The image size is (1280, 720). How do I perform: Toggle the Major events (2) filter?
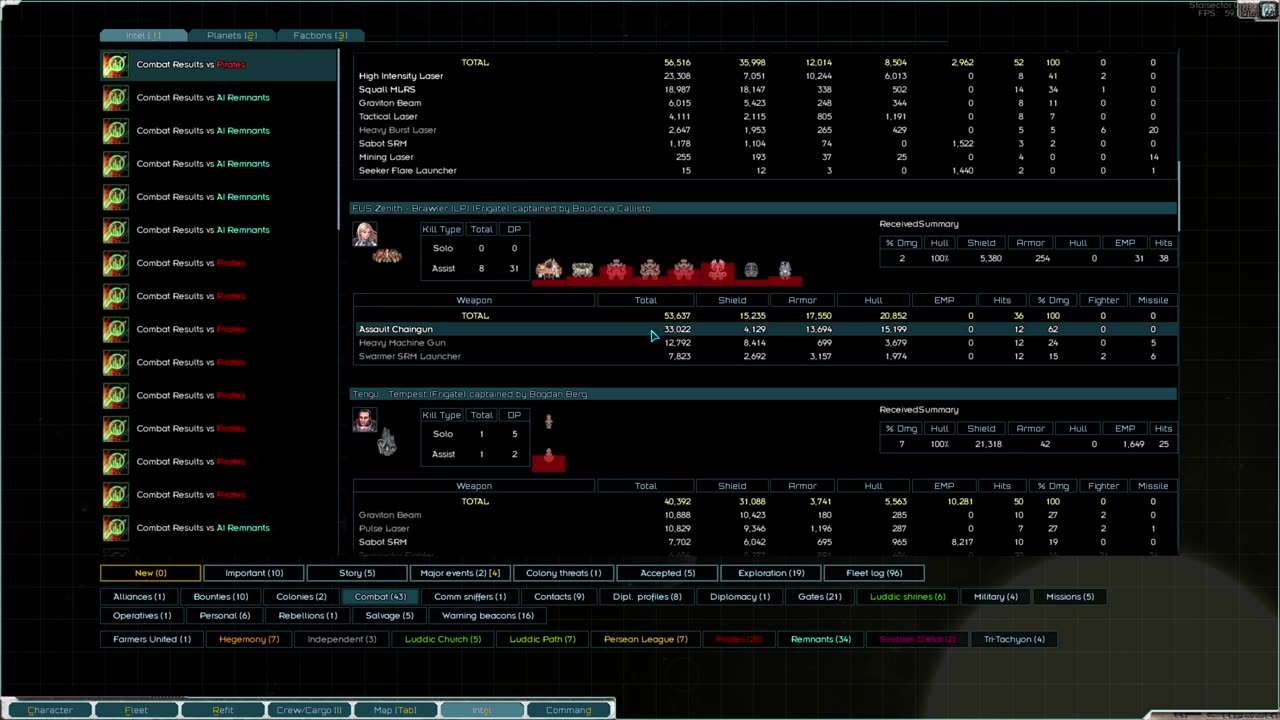tap(460, 573)
